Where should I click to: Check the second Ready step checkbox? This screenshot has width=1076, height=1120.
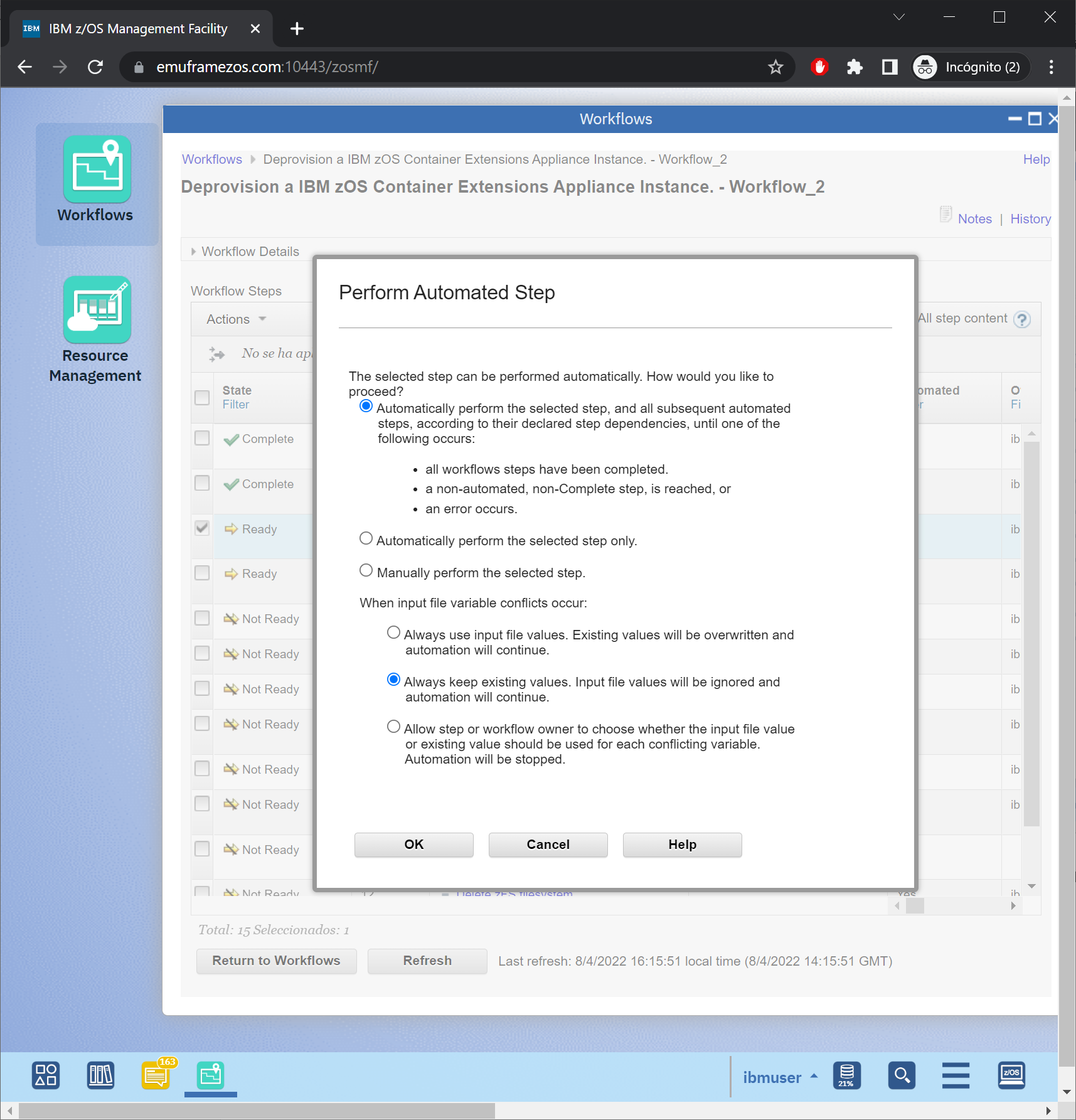pyautogui.click(x=202, y=573)
